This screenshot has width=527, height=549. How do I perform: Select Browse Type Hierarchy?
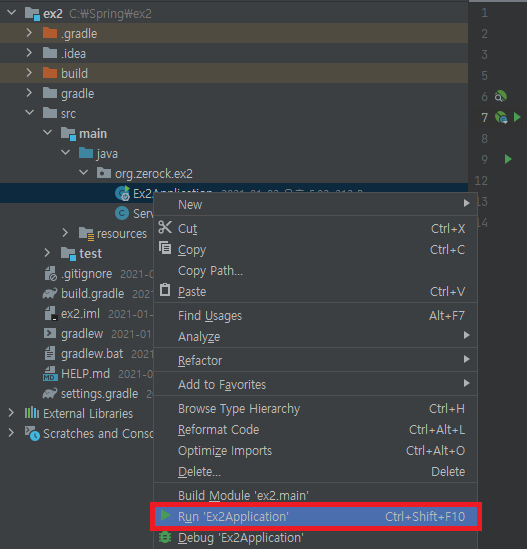click(315, 409)
